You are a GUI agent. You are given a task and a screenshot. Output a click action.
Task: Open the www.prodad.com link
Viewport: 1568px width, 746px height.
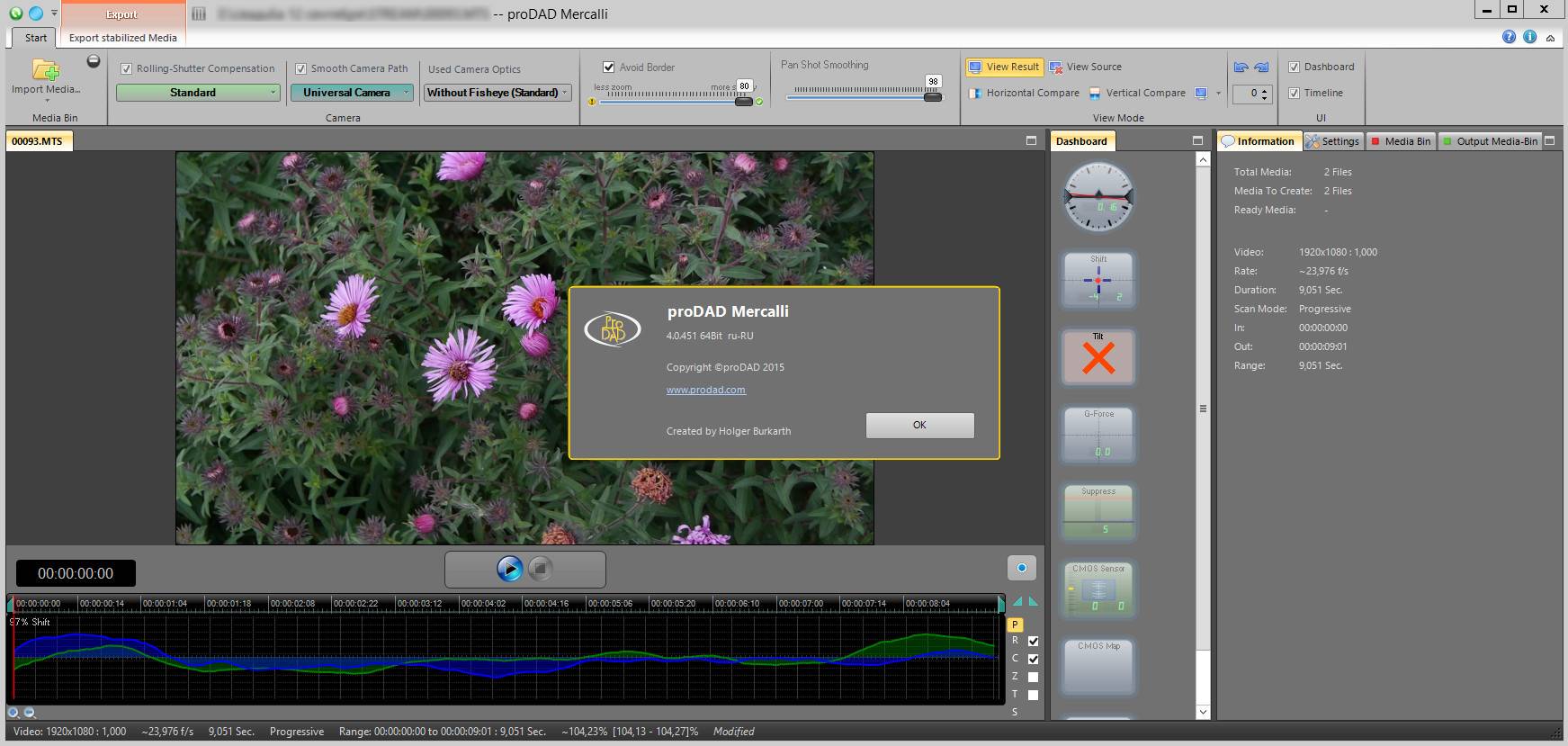point(705,390)
